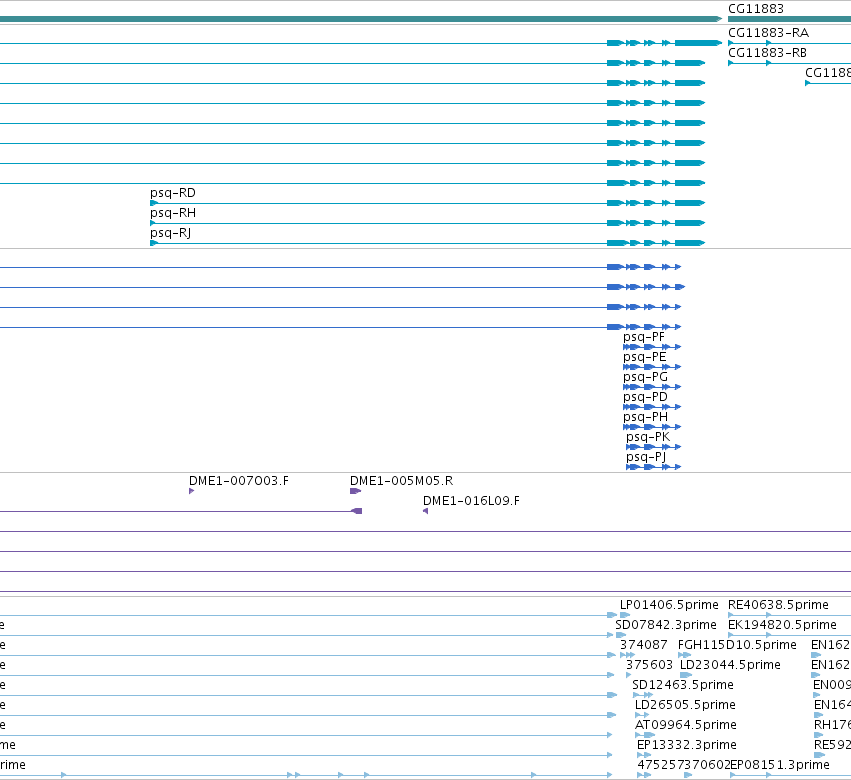Select the DME1-007O03.F feature label
This screenshot has width=851, height=780.
[x=239, y=481]
